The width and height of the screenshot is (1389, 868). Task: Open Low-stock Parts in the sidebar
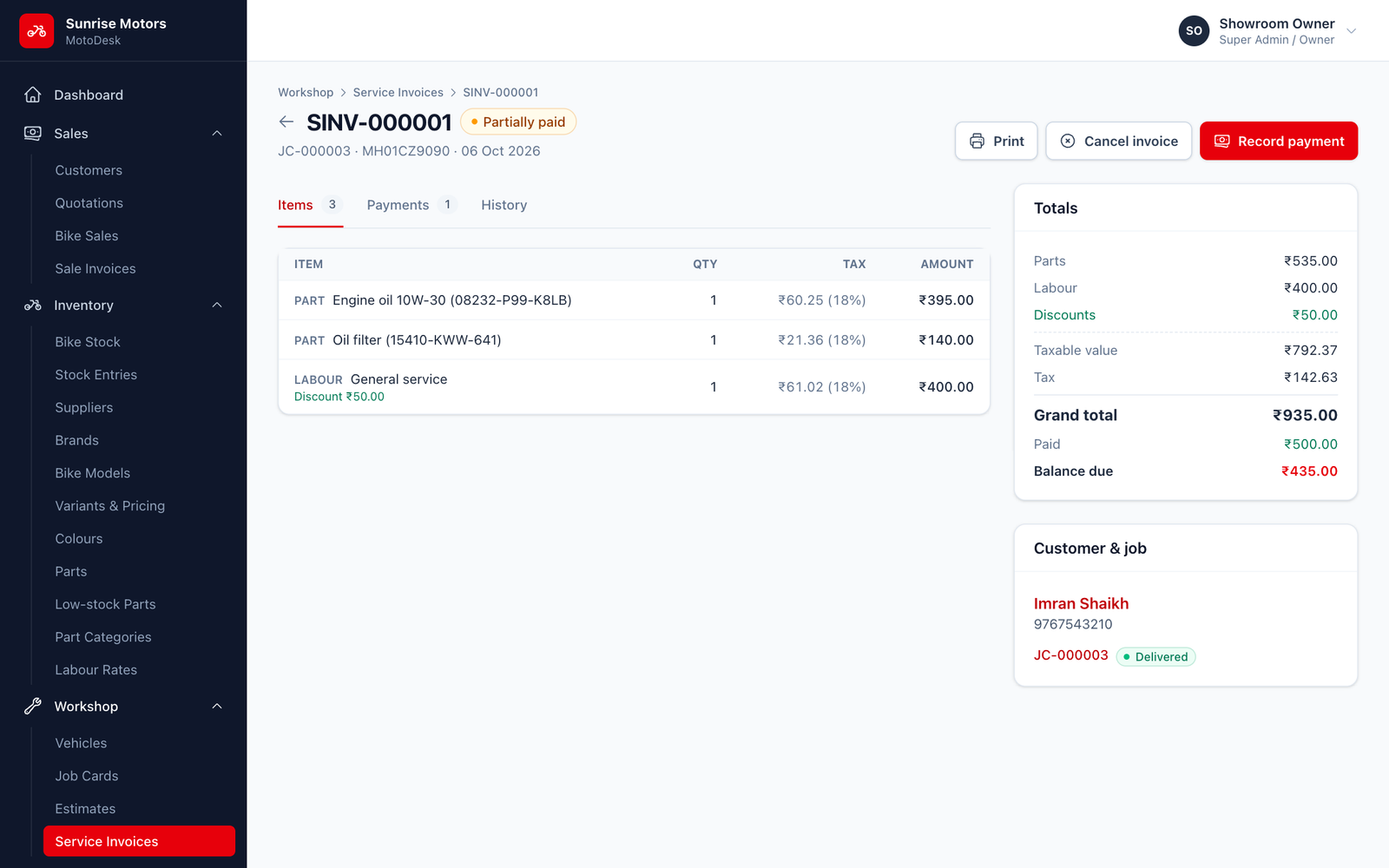pos(105,604)
